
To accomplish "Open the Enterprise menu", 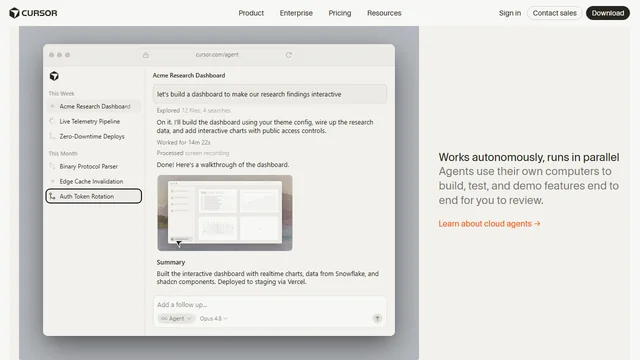I will coord(296,13).
